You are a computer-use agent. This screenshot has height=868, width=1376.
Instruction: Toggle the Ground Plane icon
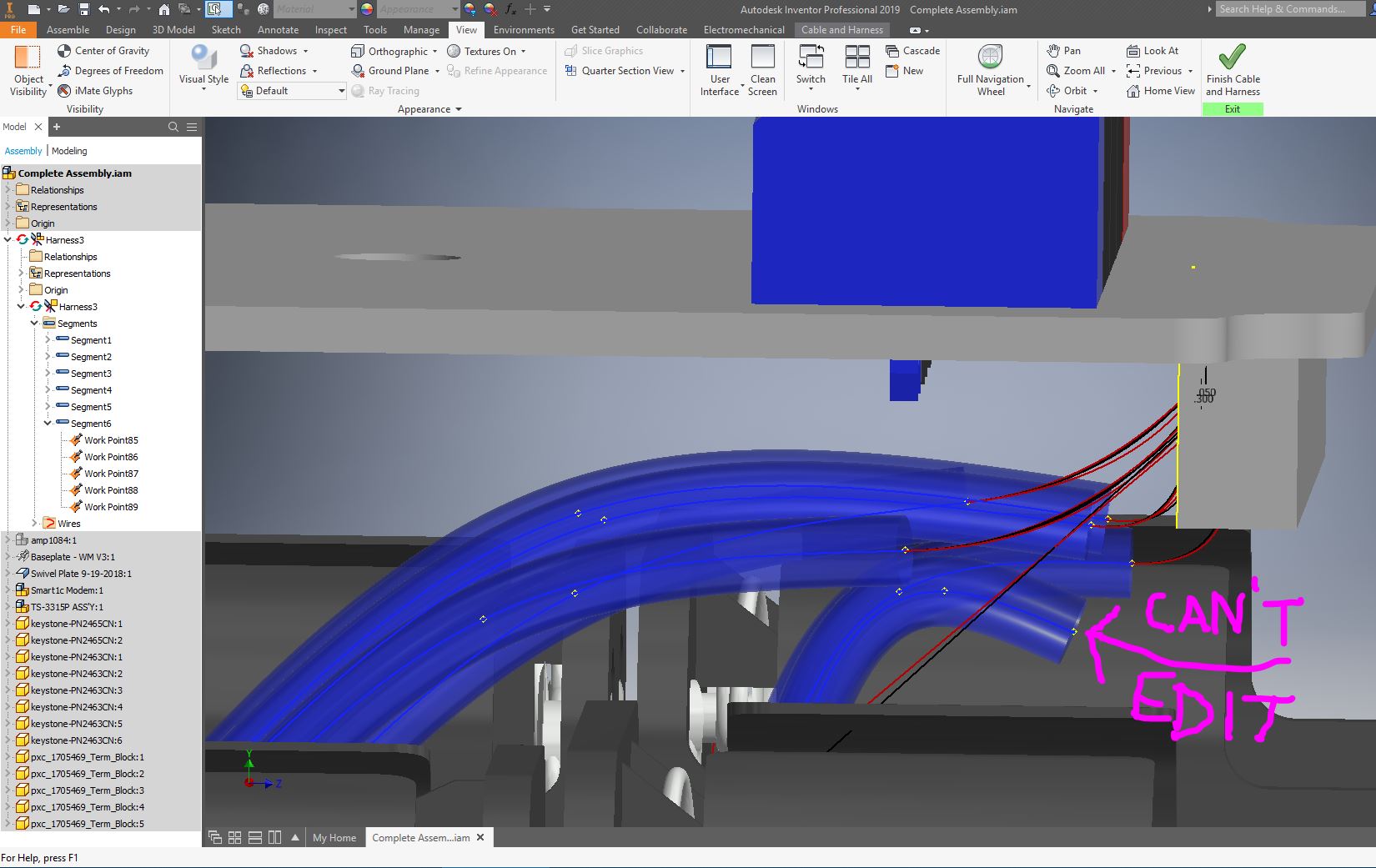[x=358, y=71]
